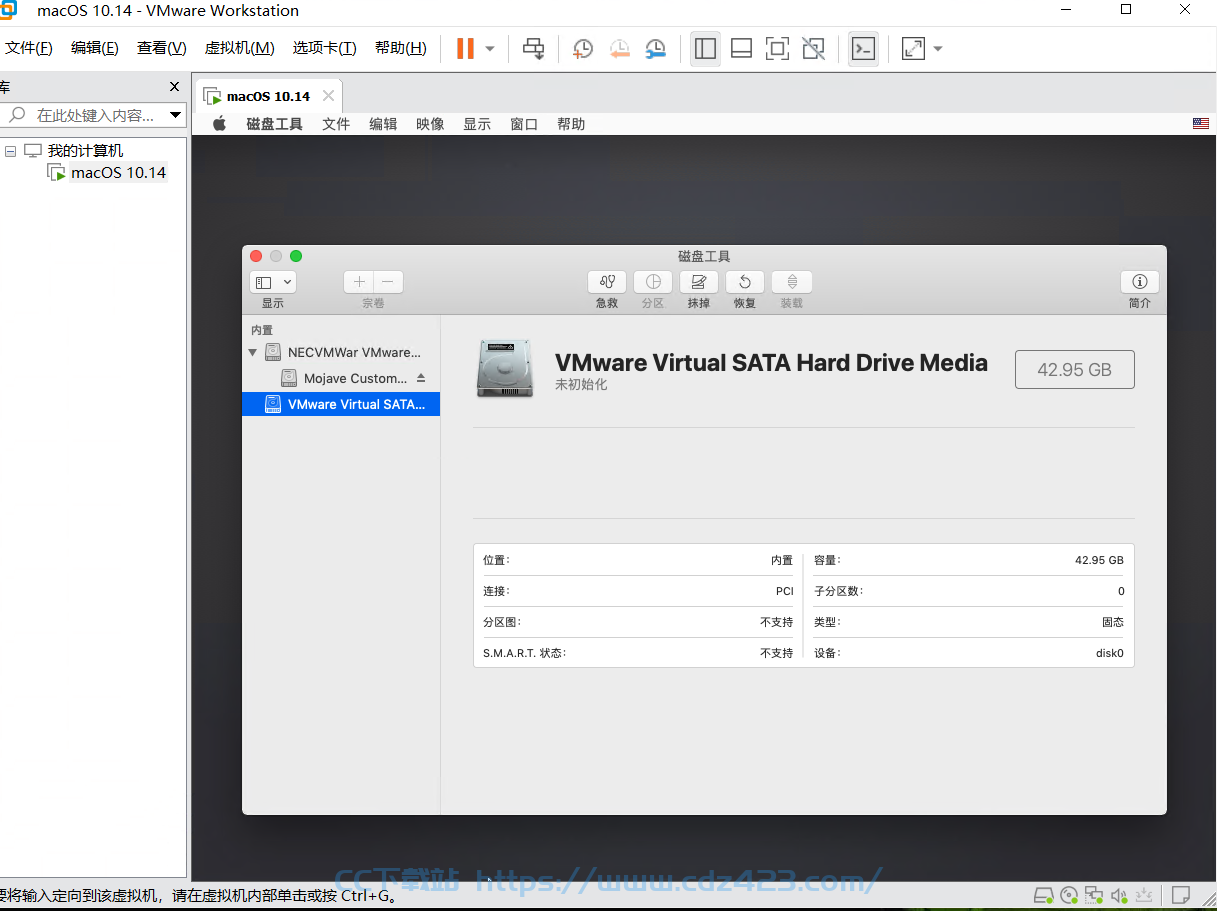Select macOS 10.14 in the library tree
The width and height of the screenshot is (1217, 911).
point(118,172)
